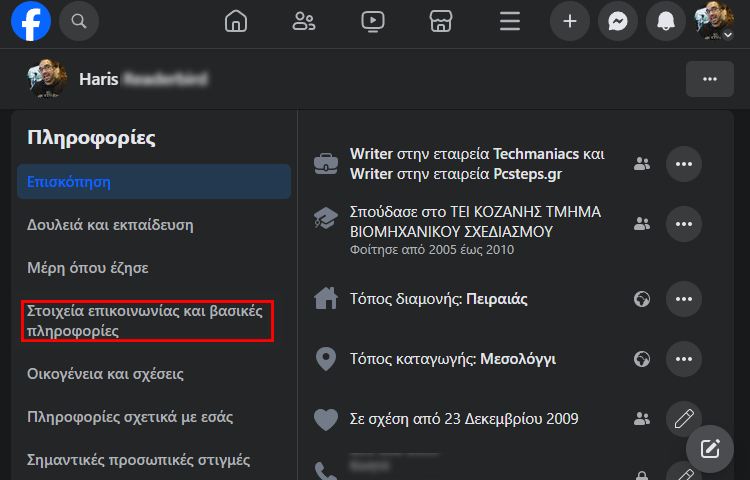Open the Marketplace store icon
Image resolution: width=750 pixels, height=480 pixels.
point(441,21)
